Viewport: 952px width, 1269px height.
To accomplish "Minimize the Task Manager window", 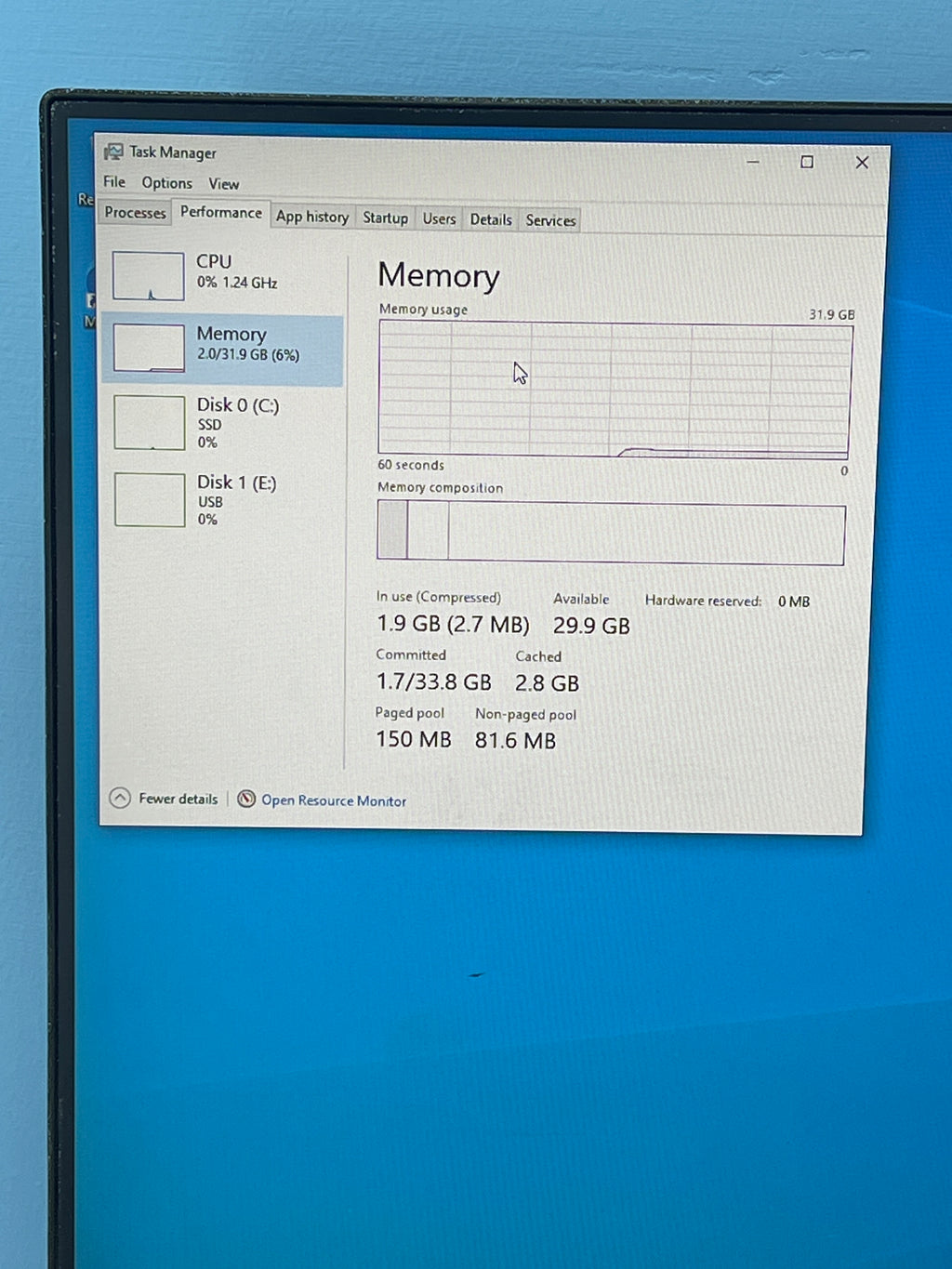I will coord(753,162).
